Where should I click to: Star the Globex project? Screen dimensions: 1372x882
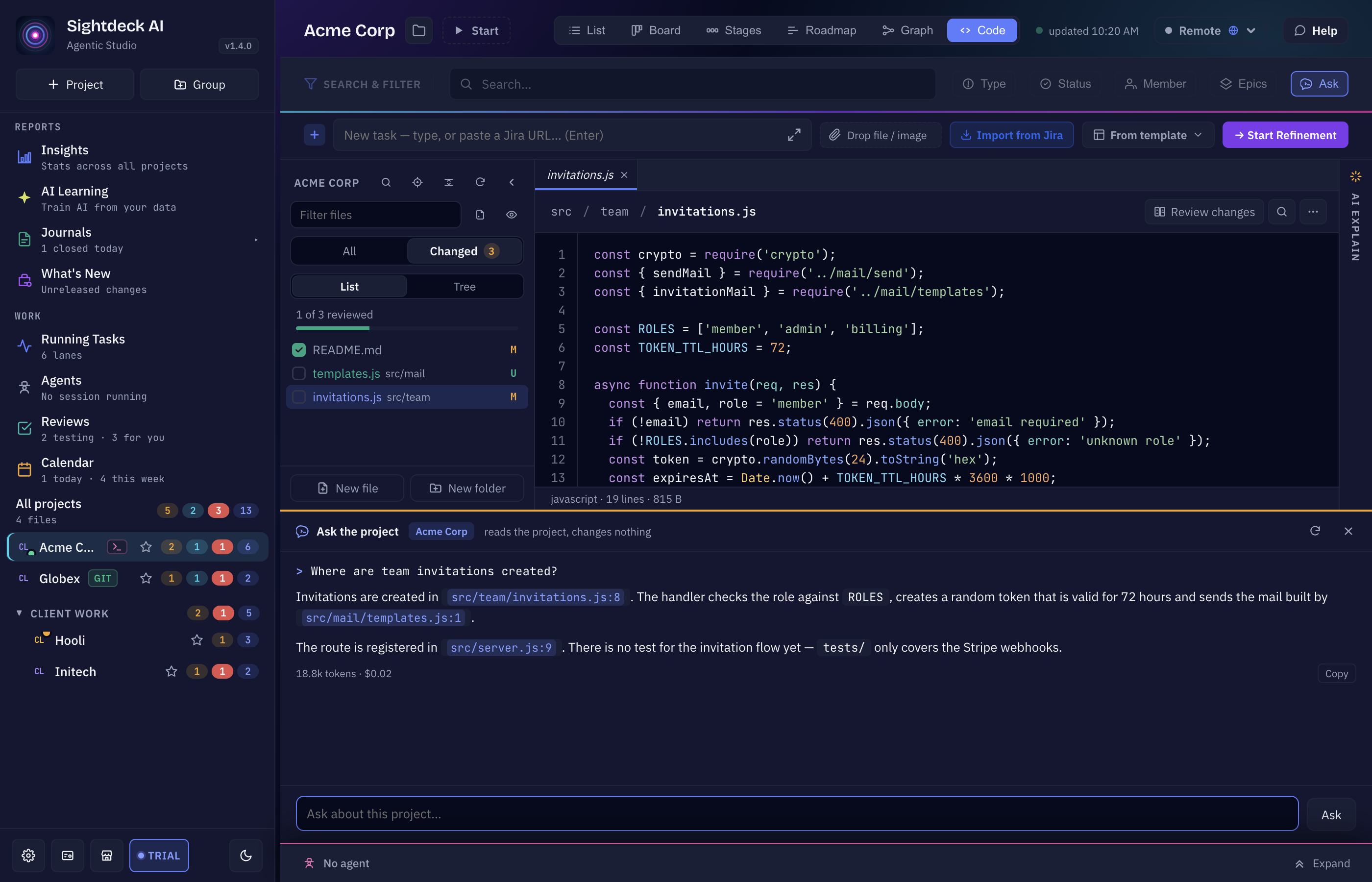point(146,578)
